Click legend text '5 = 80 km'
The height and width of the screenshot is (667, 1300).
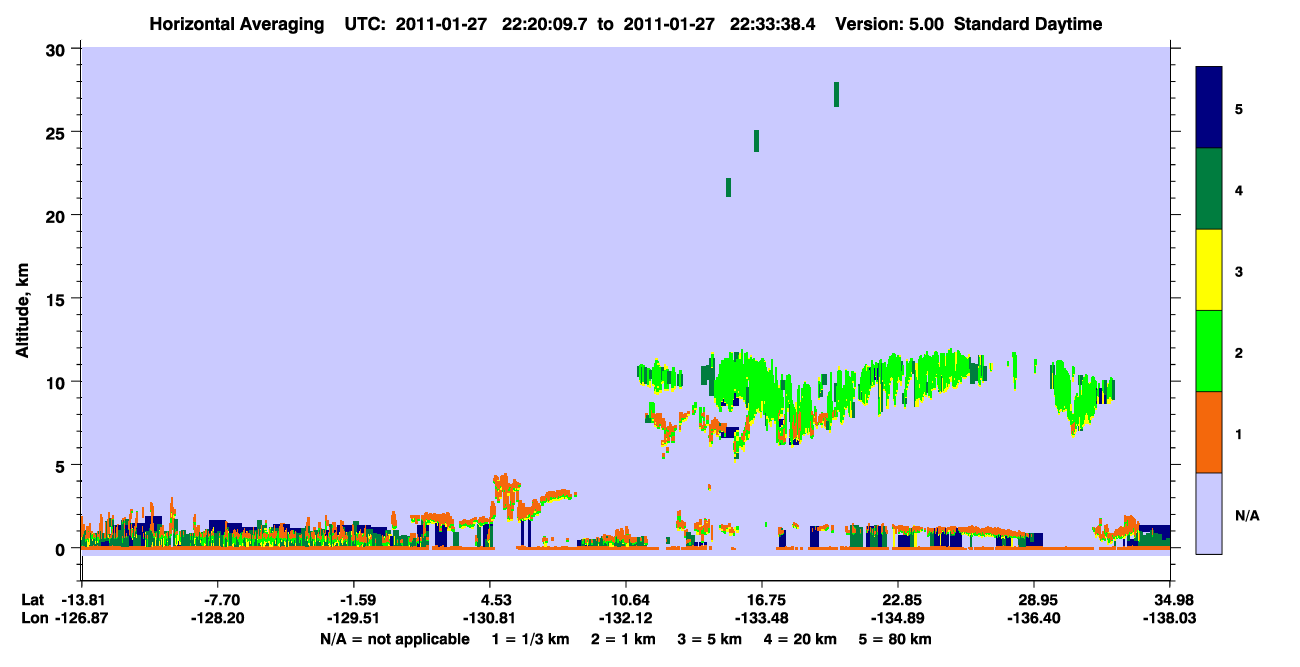(897, 639)
